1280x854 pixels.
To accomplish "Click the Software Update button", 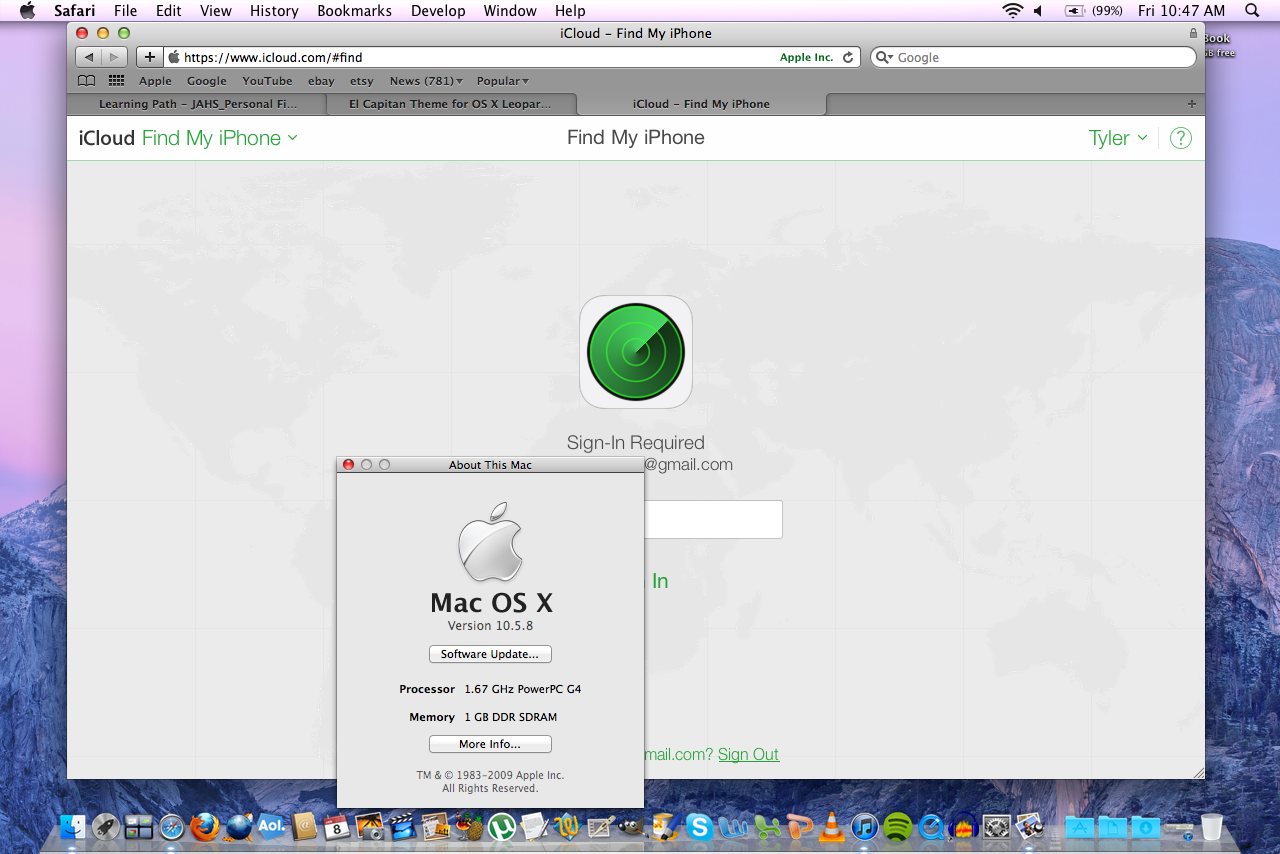I will coord(490,654).
